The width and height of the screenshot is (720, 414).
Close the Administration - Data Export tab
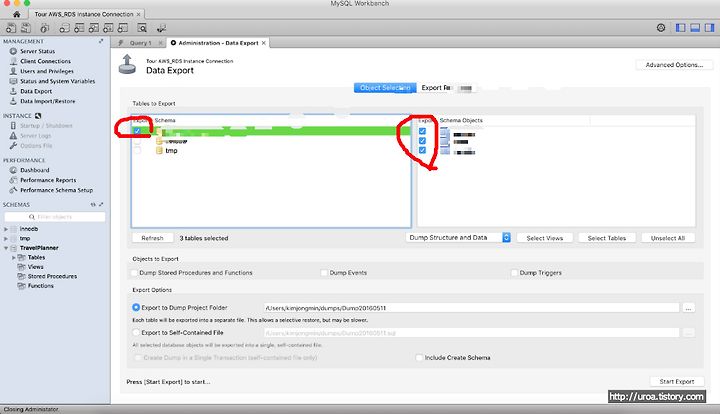tap(264, 43)
